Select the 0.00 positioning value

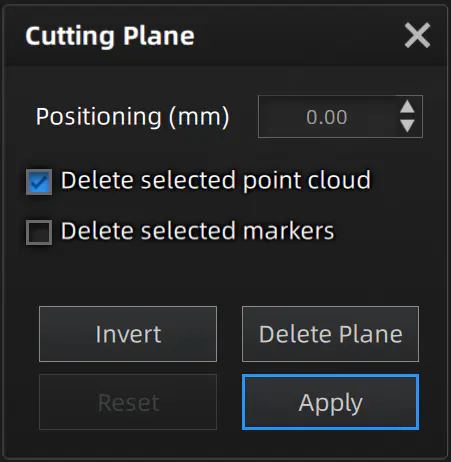(327, 117)
